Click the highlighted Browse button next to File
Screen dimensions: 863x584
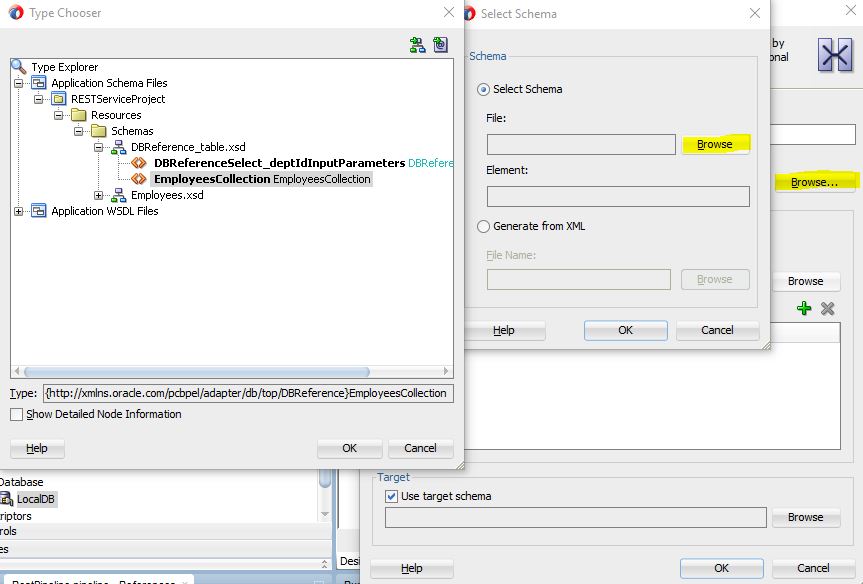[x=715, y=144]
